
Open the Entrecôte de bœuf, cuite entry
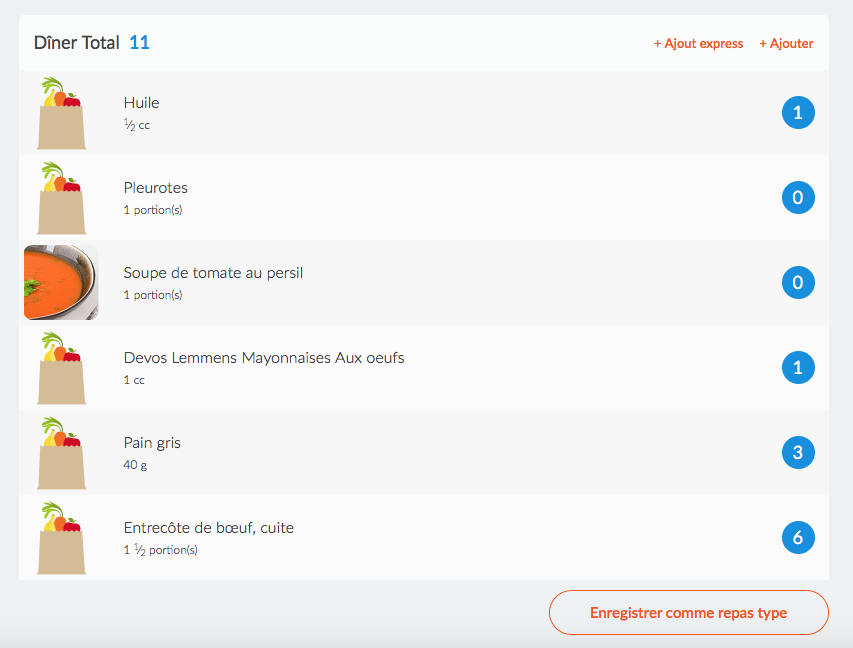pyautogui.click(x=424, y=537)
